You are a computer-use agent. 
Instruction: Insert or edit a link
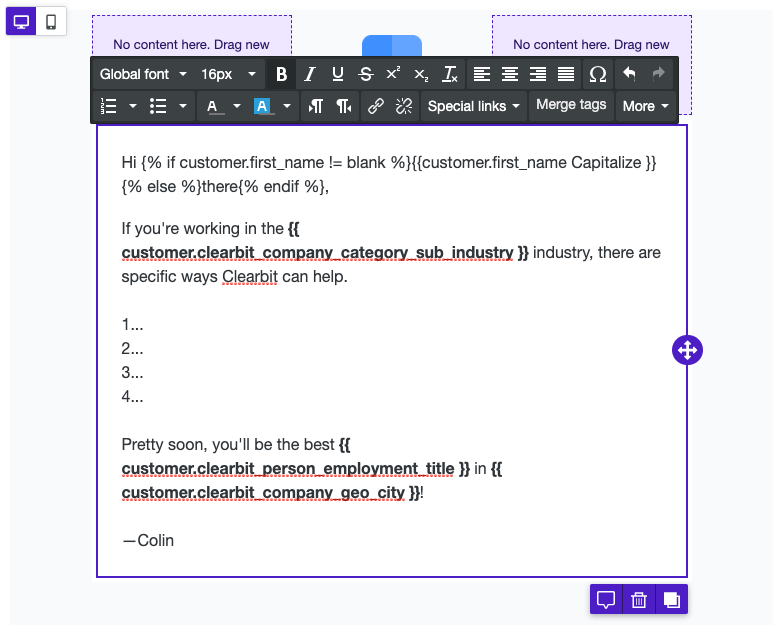(x=376, y=106)
